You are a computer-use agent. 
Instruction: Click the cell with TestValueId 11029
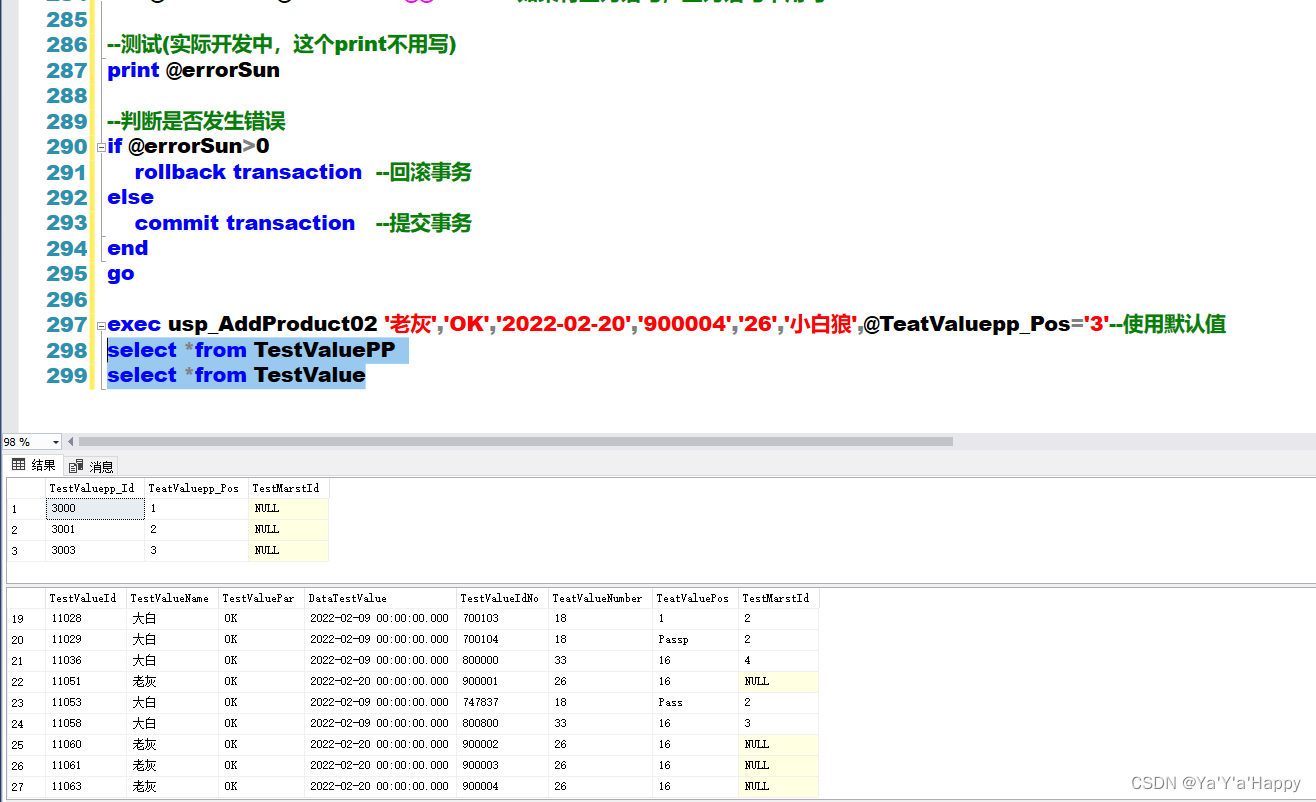[x=85, y=639]
